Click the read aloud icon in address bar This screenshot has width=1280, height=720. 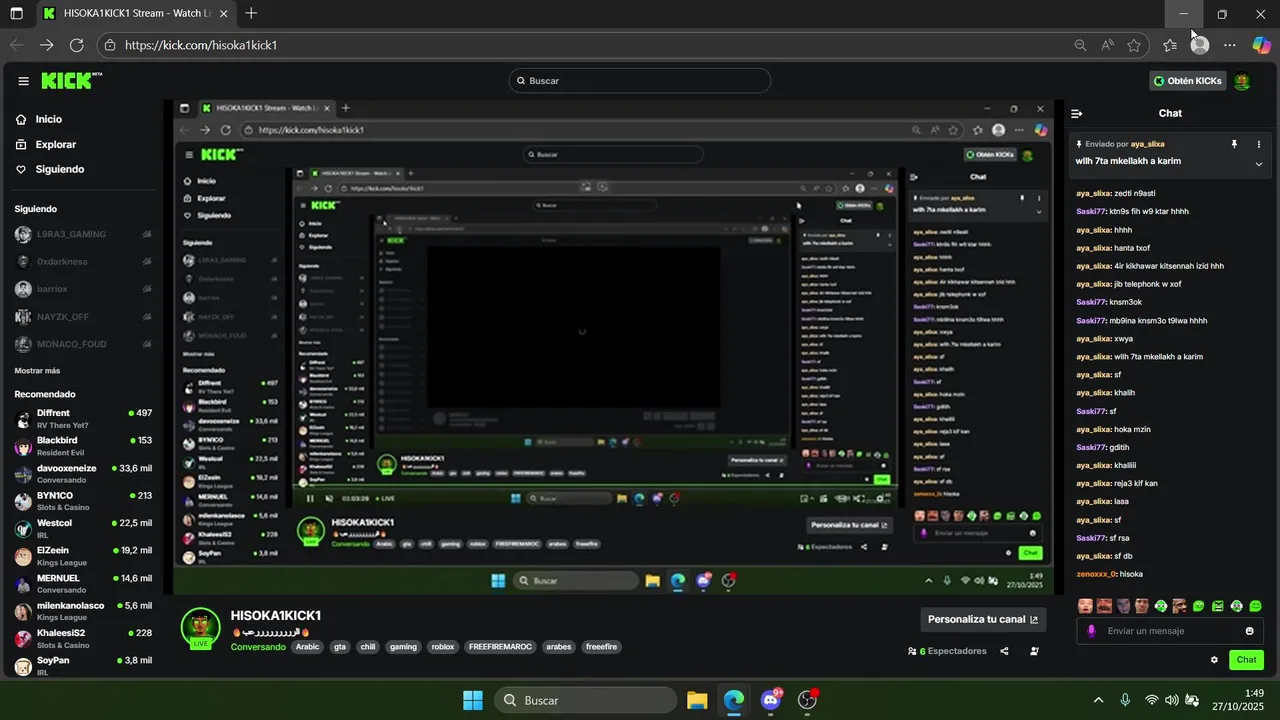pos(1107,45)
